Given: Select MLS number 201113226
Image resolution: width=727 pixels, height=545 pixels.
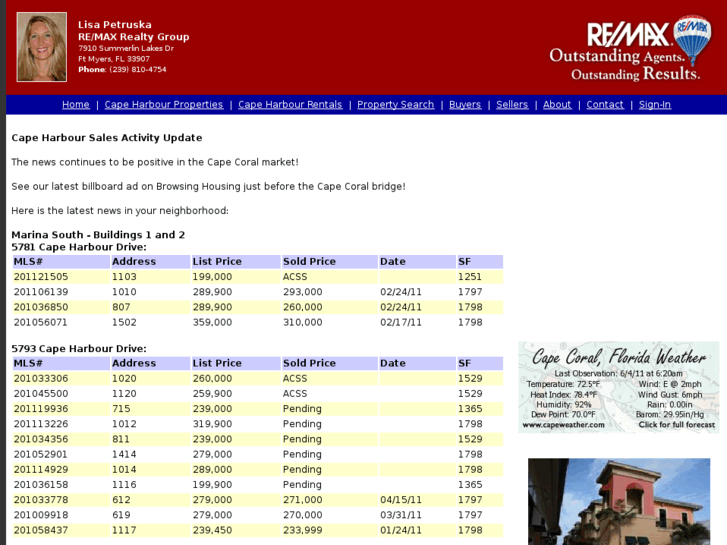Looking at the screenshot, I should (41, 424).
